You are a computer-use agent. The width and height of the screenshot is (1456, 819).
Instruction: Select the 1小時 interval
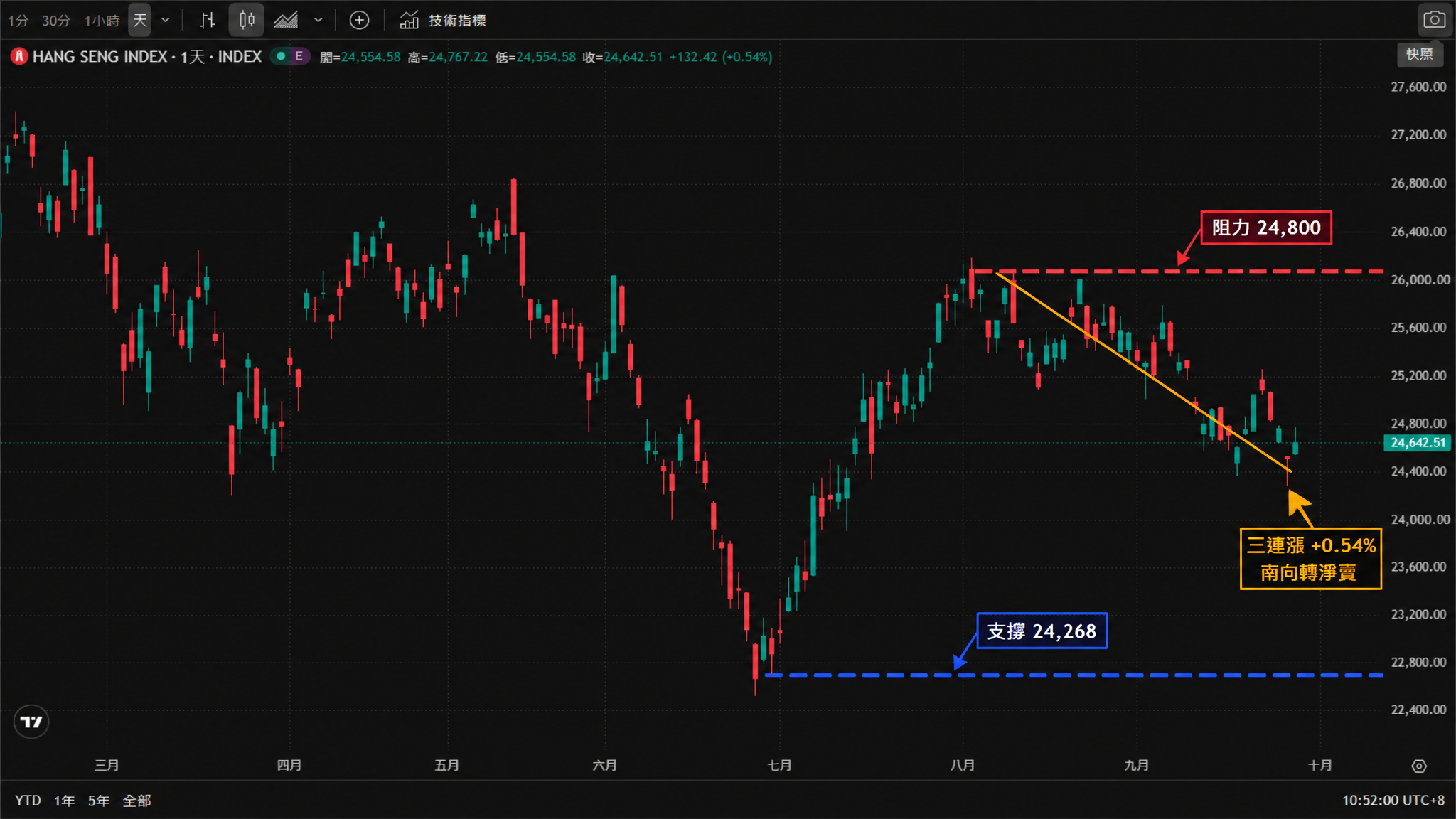coord(102,21)
